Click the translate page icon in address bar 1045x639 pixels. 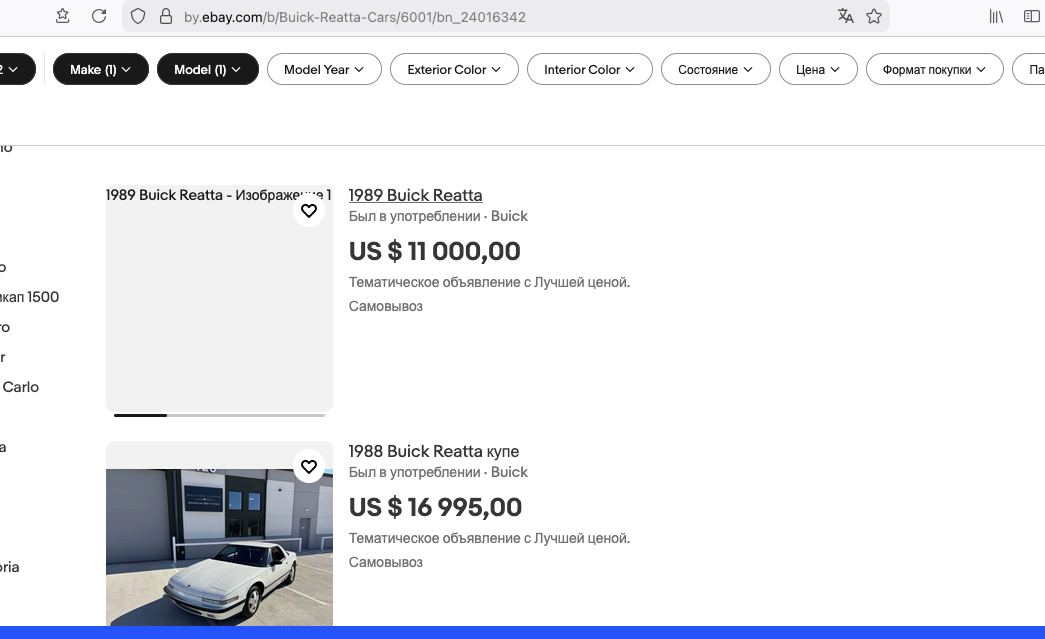846,16
